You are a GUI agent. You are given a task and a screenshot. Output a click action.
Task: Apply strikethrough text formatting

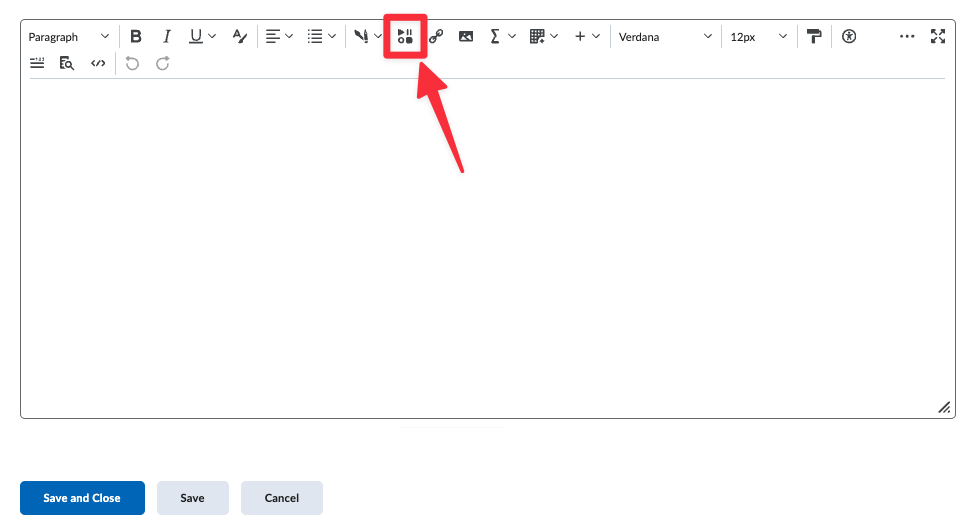coord(239,37)
